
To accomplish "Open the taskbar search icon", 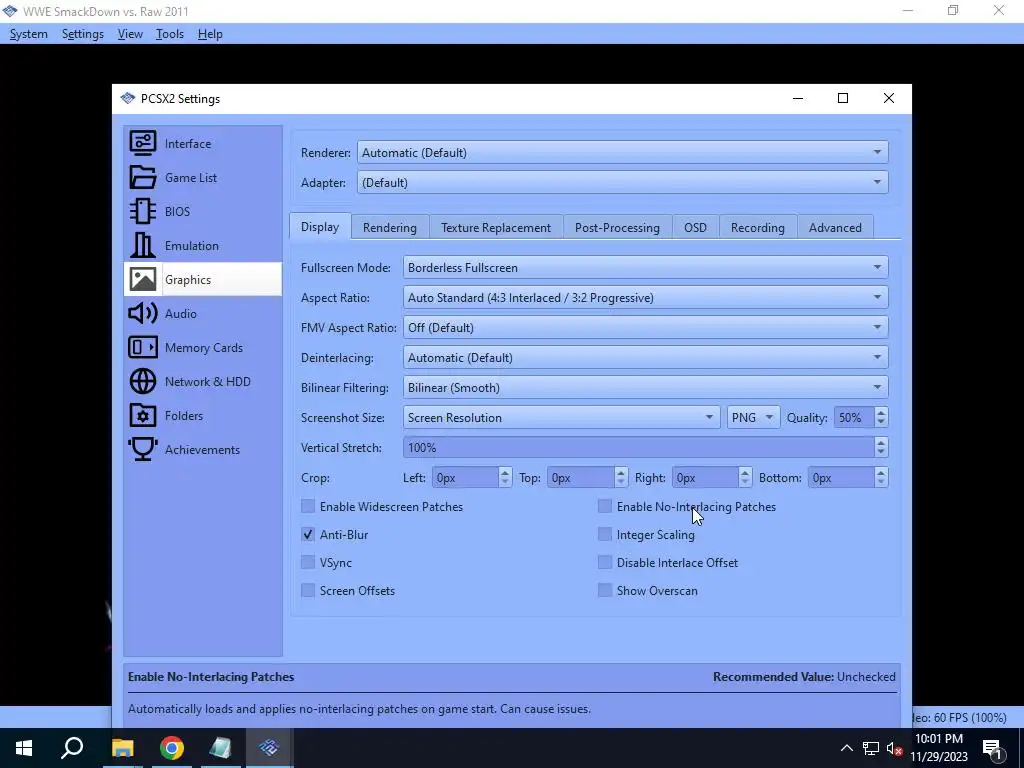I will [x=72, y=748].
